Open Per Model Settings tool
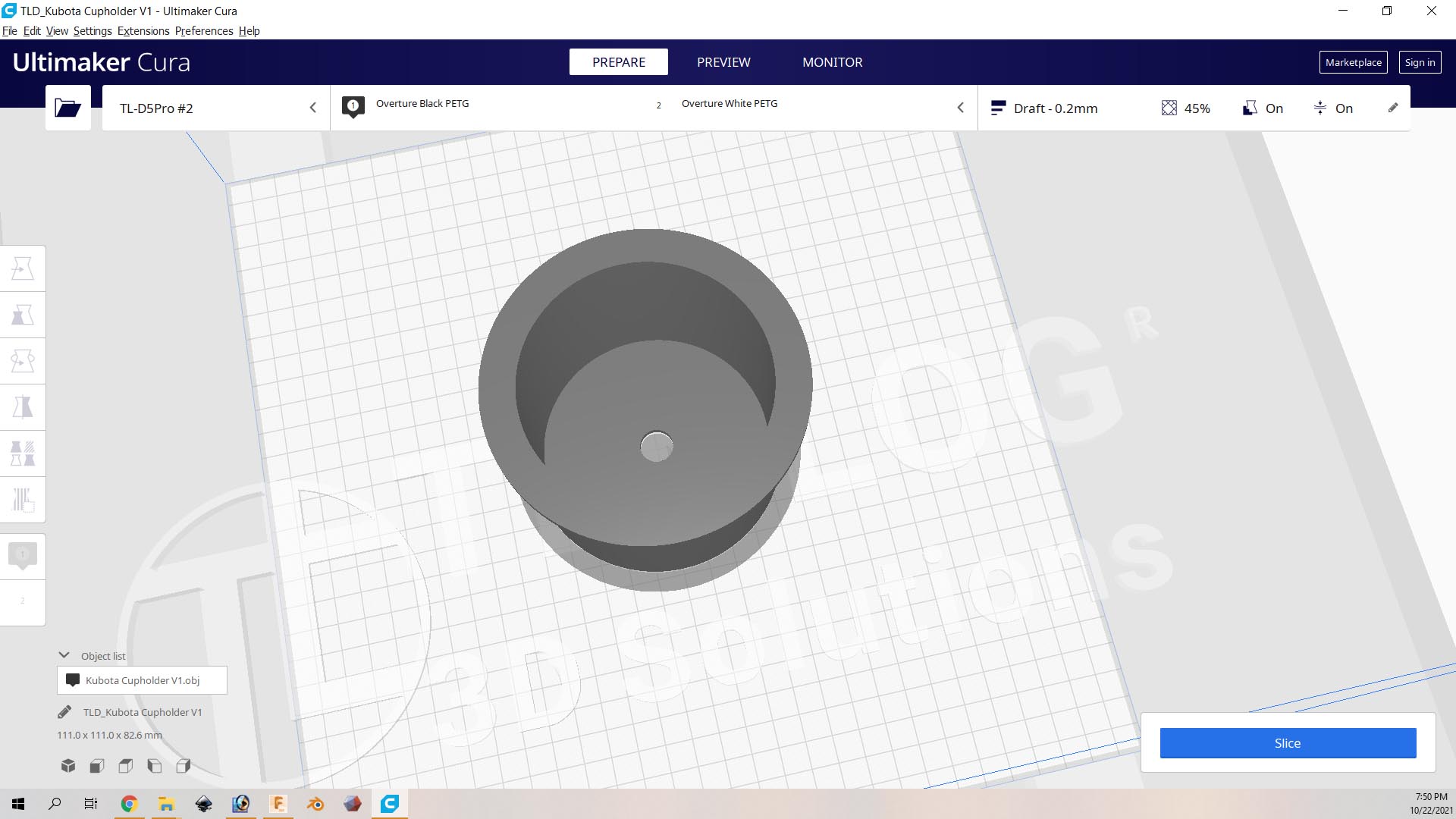This screenshot has height=819, width=1456. [23, 453]
